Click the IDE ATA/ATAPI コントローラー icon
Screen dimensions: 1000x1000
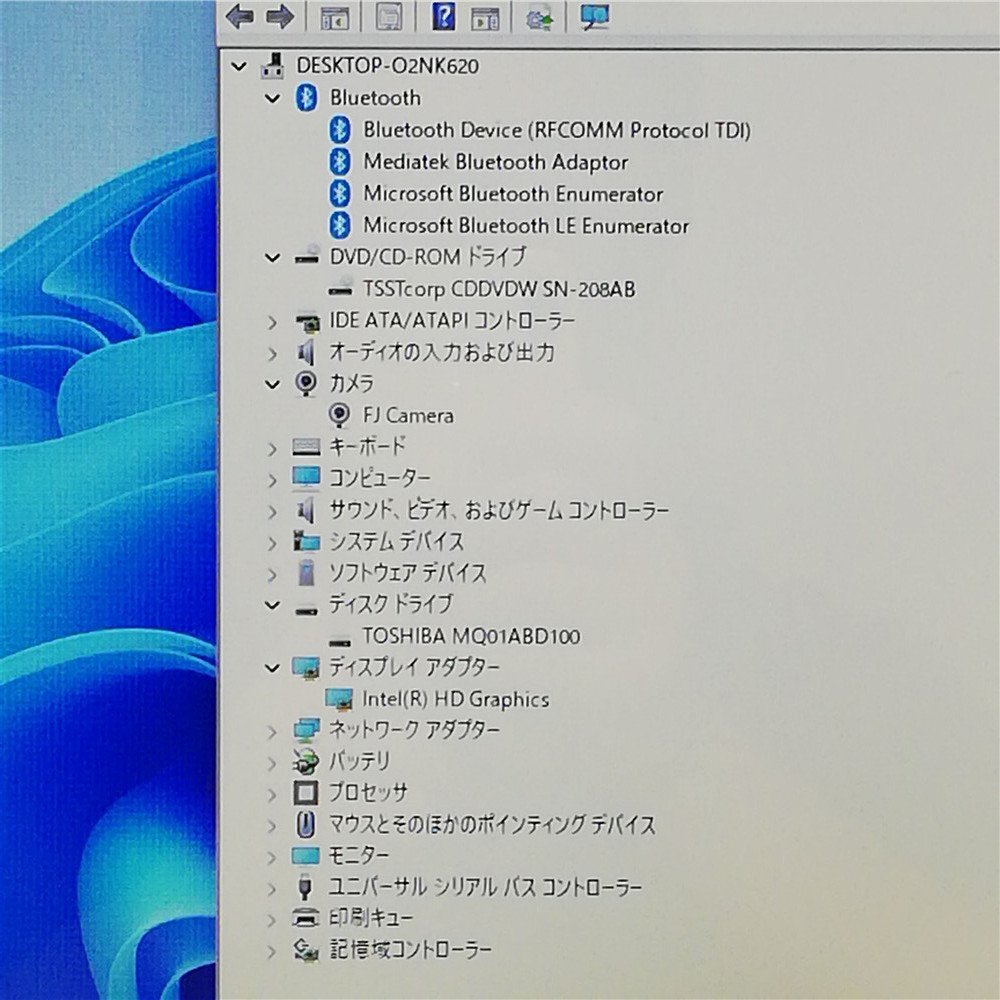[x=307, y=321]
